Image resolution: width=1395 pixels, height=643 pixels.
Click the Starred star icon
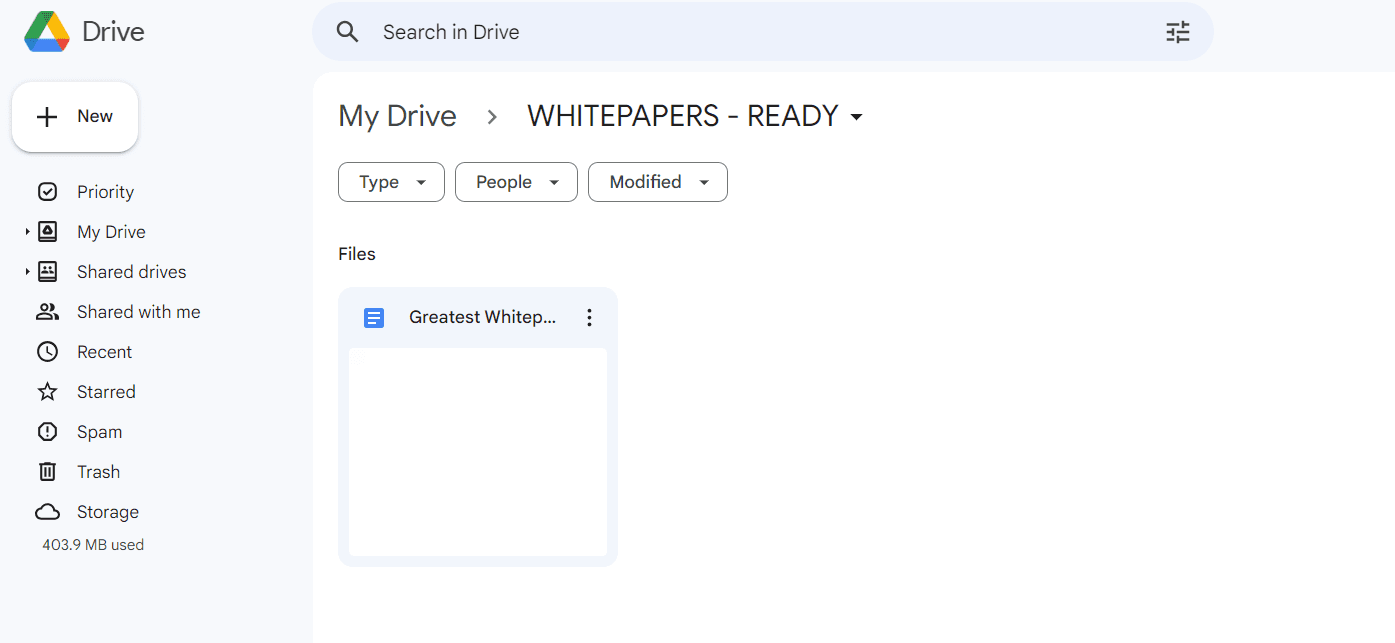(47, 391)
